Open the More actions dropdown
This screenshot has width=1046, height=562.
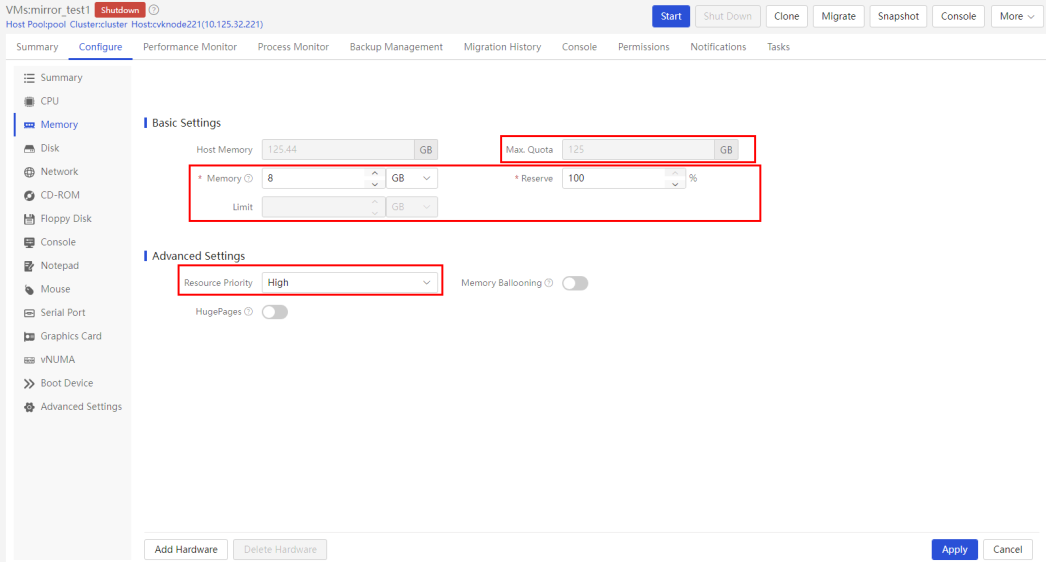[1017, 16]
